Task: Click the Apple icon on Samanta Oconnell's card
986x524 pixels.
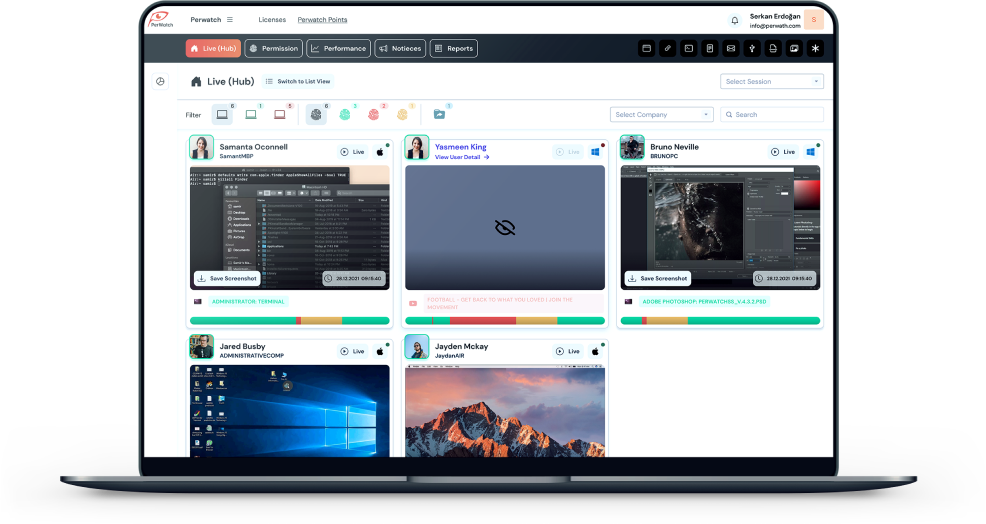Action: pos(380,152)
